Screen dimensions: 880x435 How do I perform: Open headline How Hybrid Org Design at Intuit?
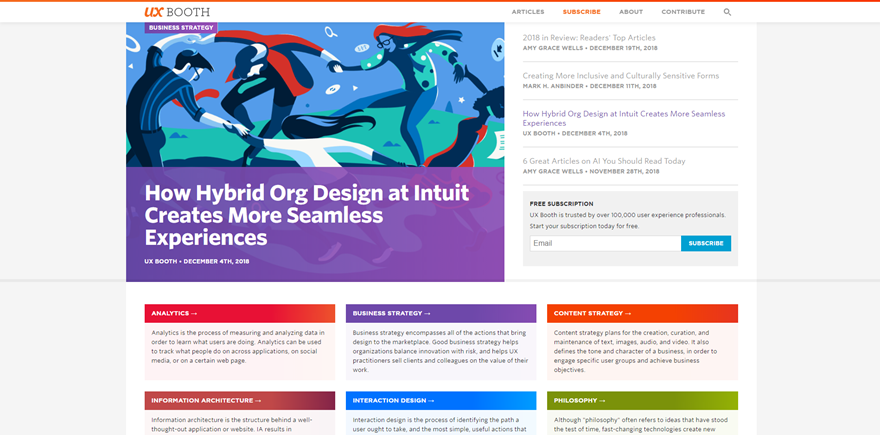[x=306, y=216]
